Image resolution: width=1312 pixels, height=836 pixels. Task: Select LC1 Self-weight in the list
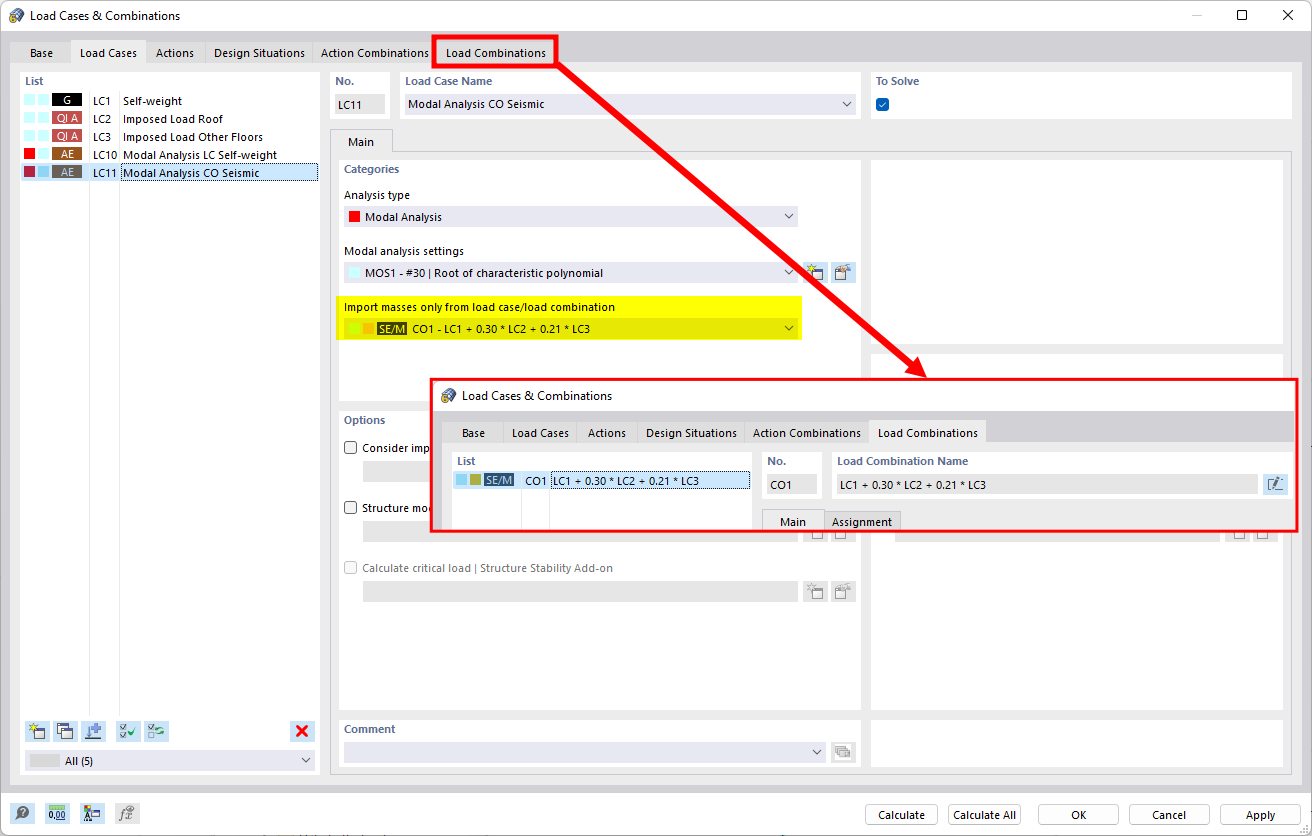click(170, 100)
